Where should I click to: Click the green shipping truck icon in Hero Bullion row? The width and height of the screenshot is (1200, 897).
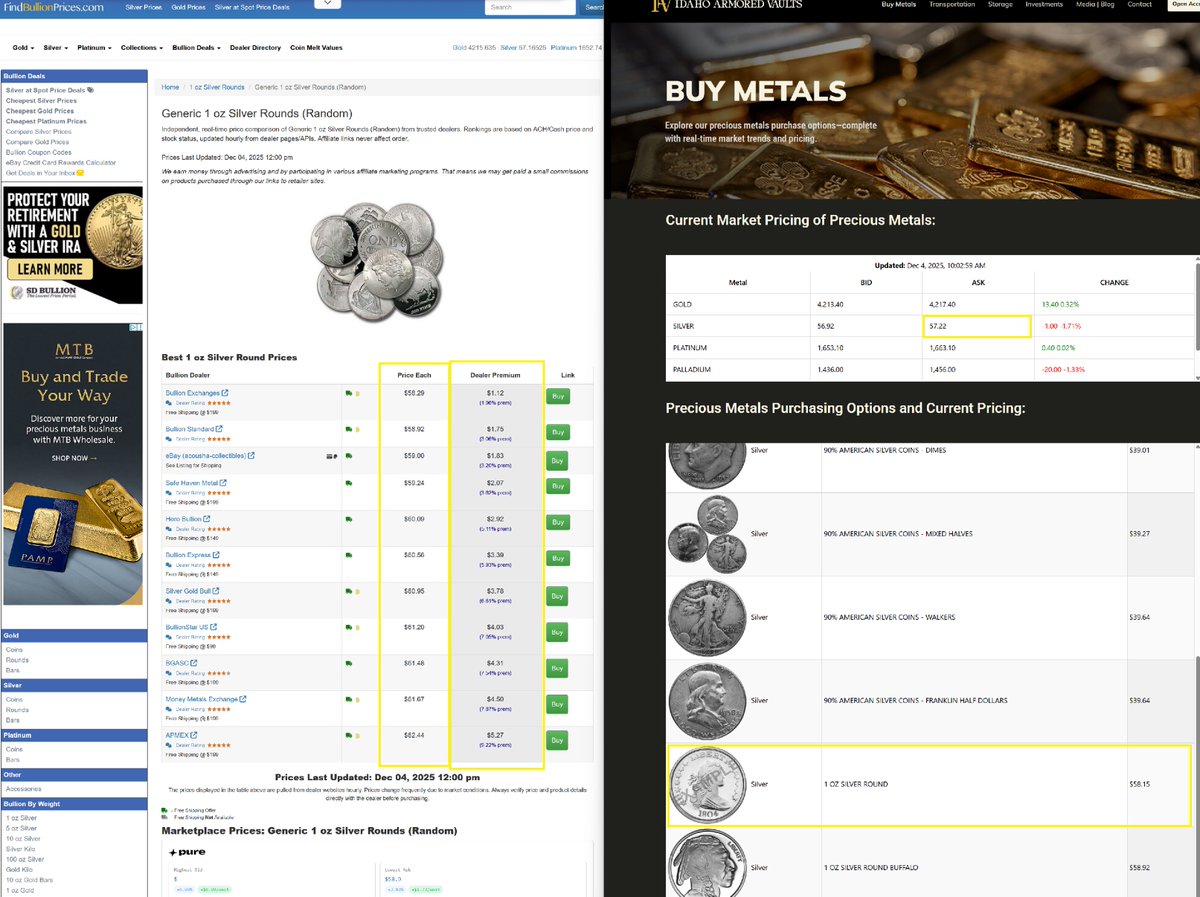click(349, 519)
